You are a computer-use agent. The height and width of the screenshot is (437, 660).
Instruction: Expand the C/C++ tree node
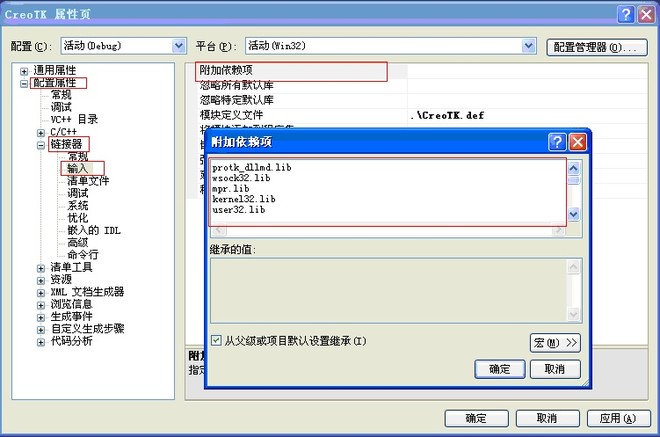[41, 132]
